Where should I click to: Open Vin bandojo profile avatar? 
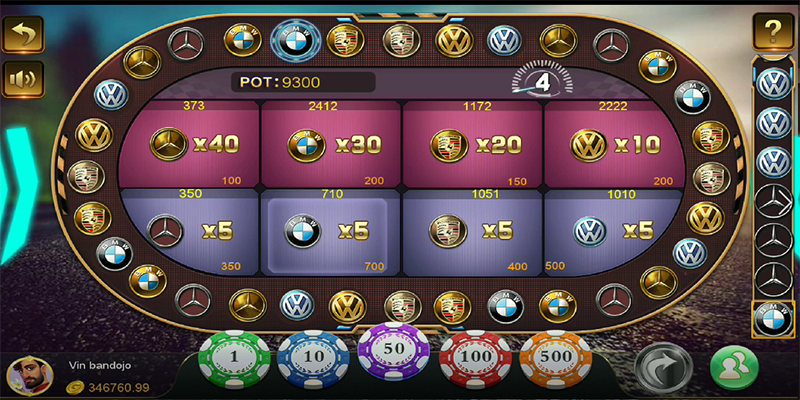coord(30,376)
